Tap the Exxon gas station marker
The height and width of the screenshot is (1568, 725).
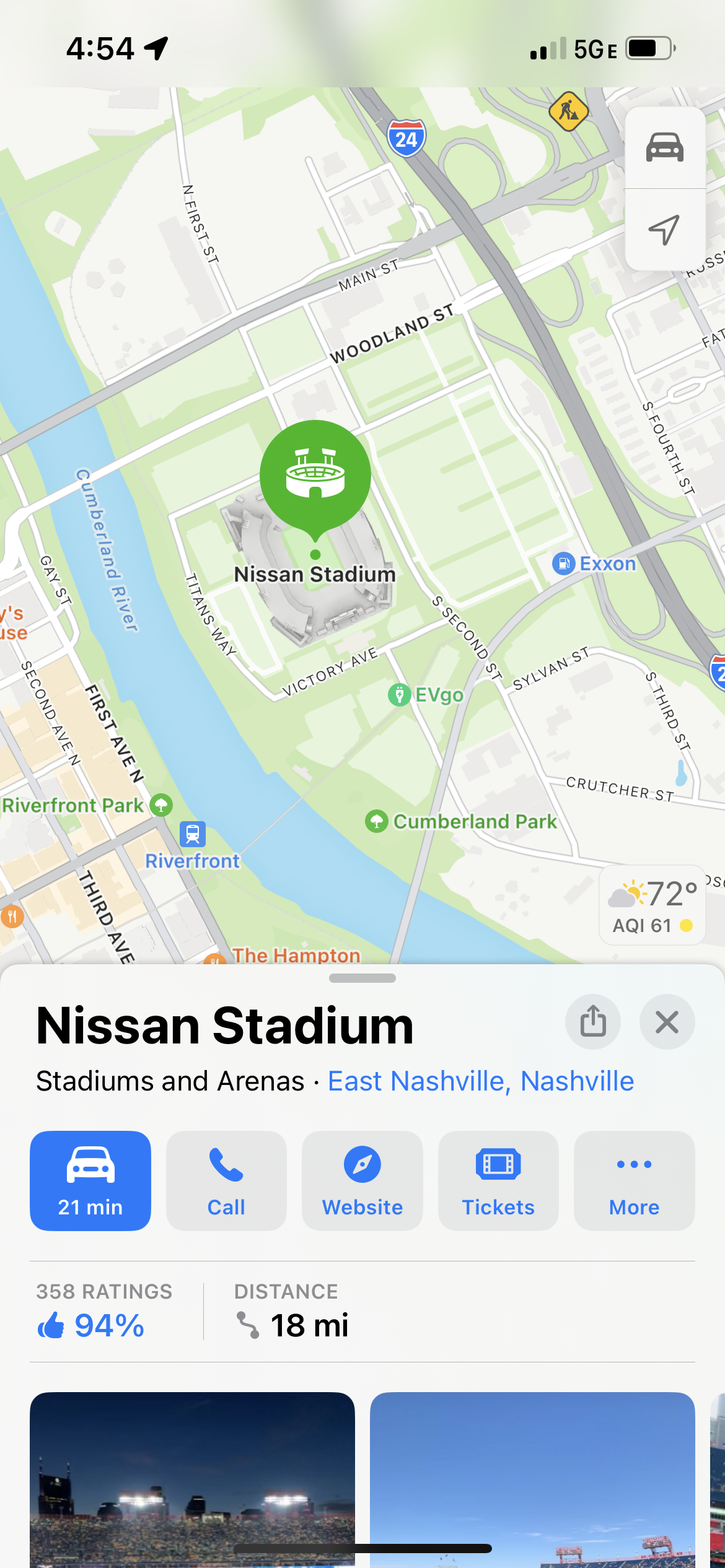563,564
